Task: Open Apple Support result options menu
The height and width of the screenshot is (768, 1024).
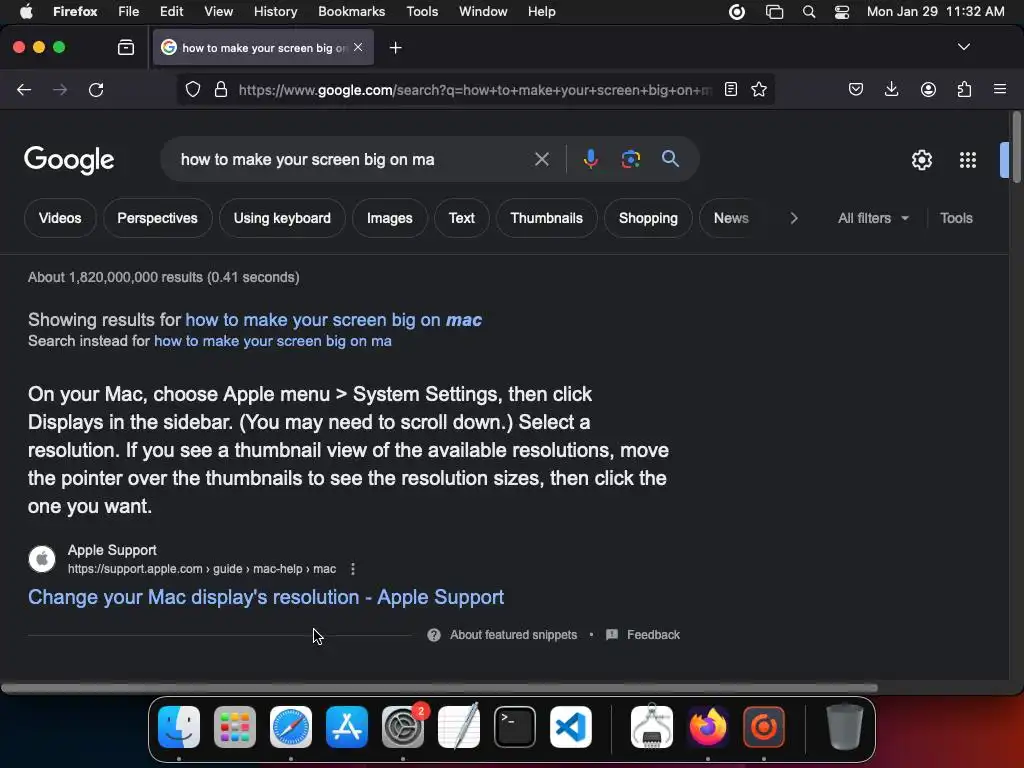Action: point(353,569)
